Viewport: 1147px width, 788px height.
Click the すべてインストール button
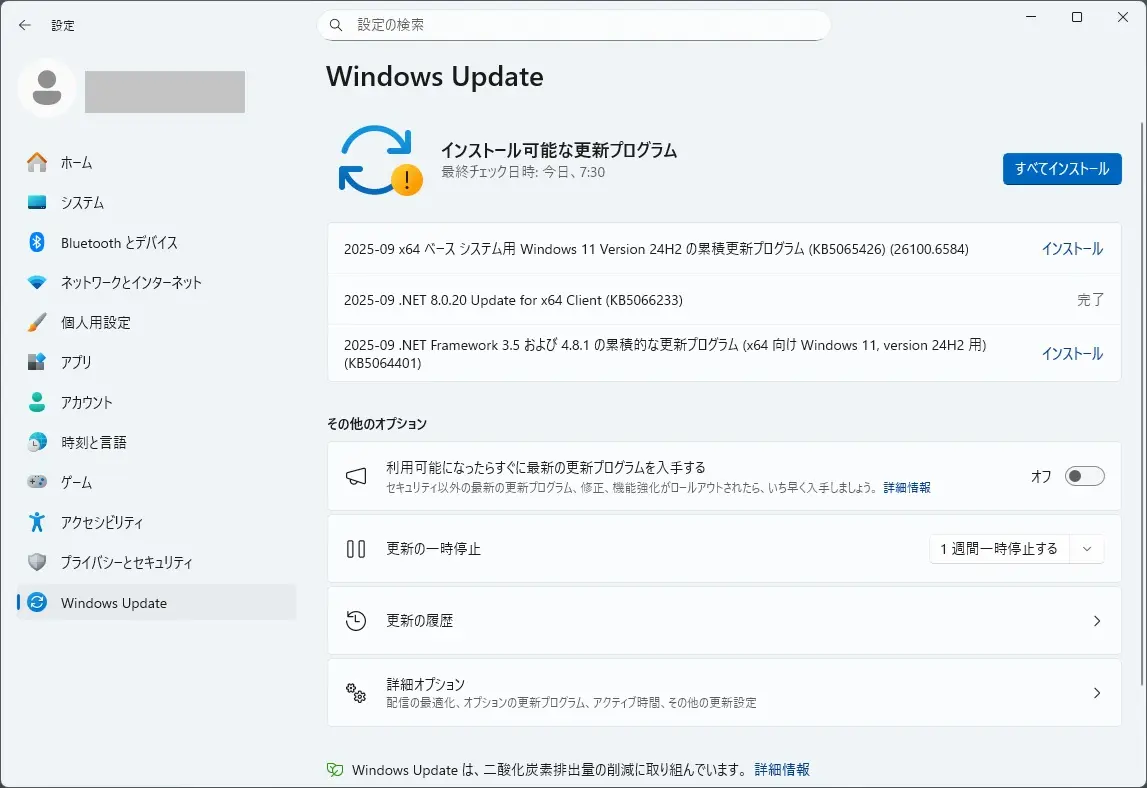tap(1061, 169)
